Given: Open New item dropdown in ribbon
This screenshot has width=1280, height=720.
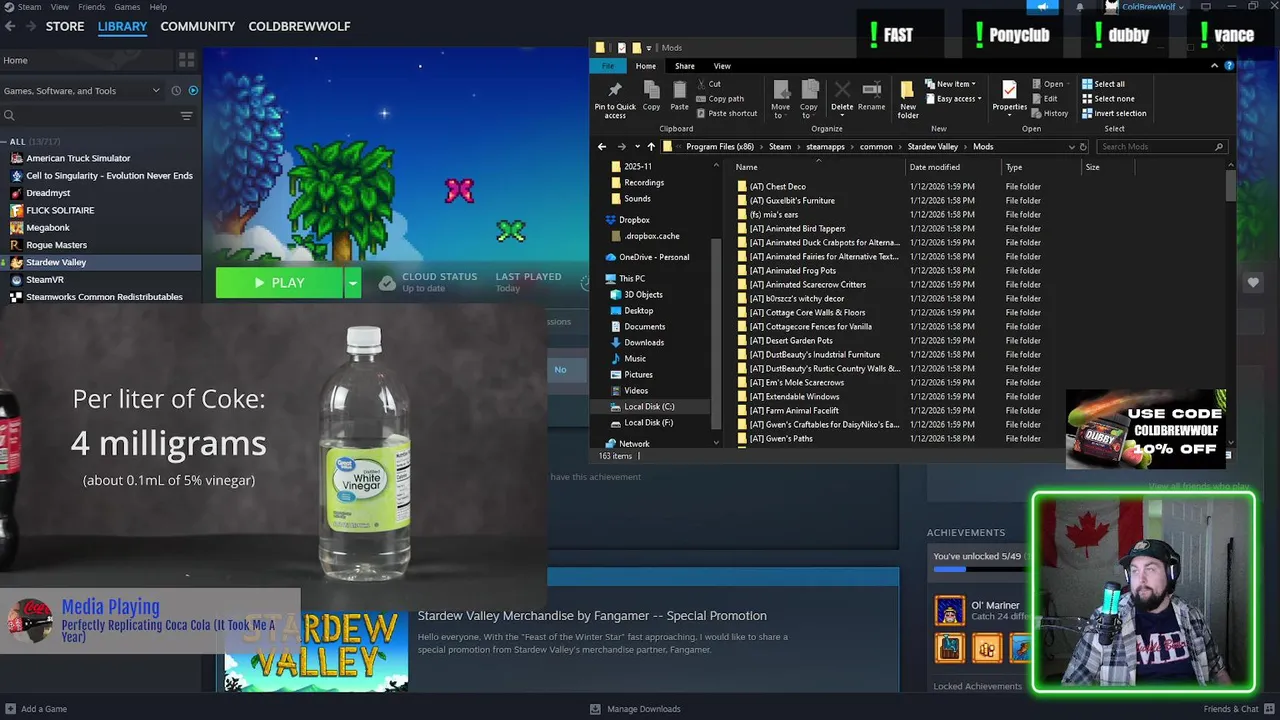Looking at the screenshot, I should [x=950, y=84].
